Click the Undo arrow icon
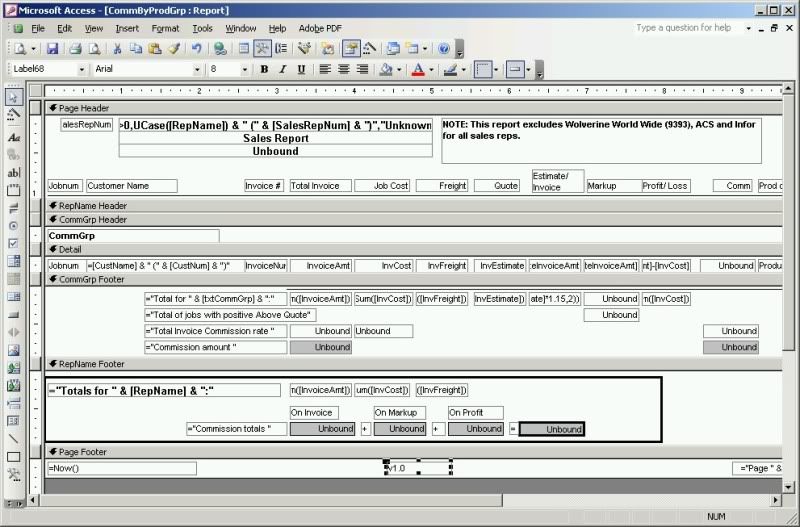 point(197,48)
